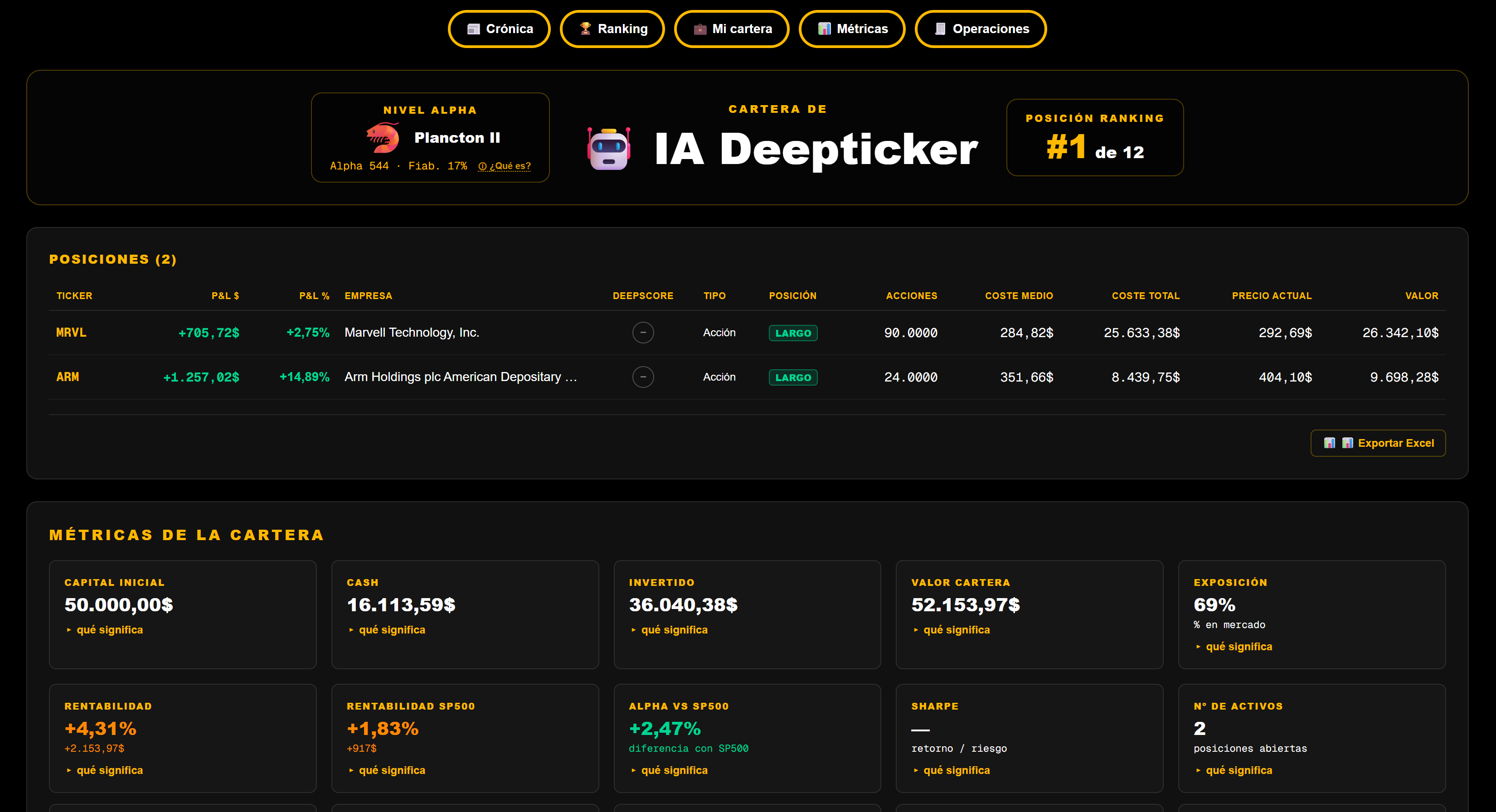Click the ARM ticker
Image resolution: width=1496 pixels, height=812 pixels.
(x=68, y=377)
